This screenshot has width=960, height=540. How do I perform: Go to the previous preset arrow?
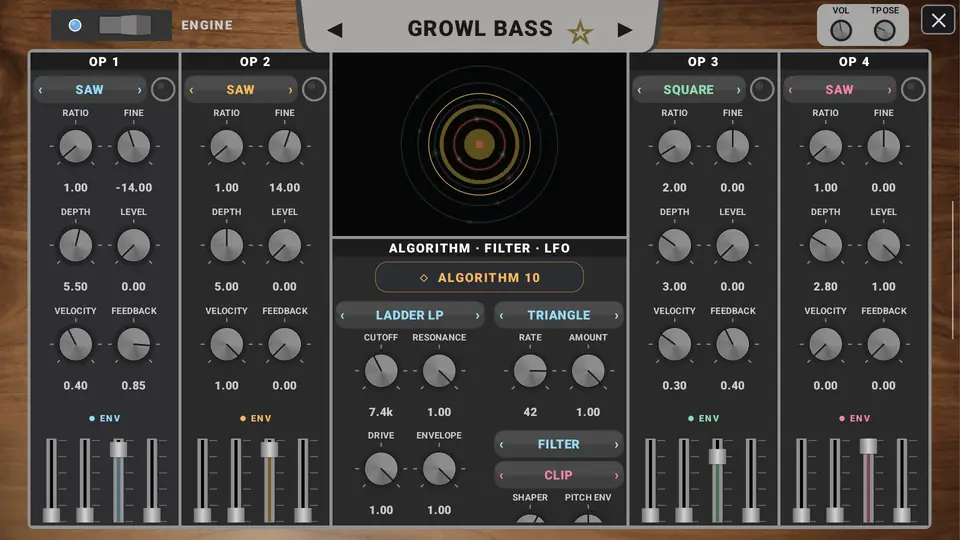335,30
